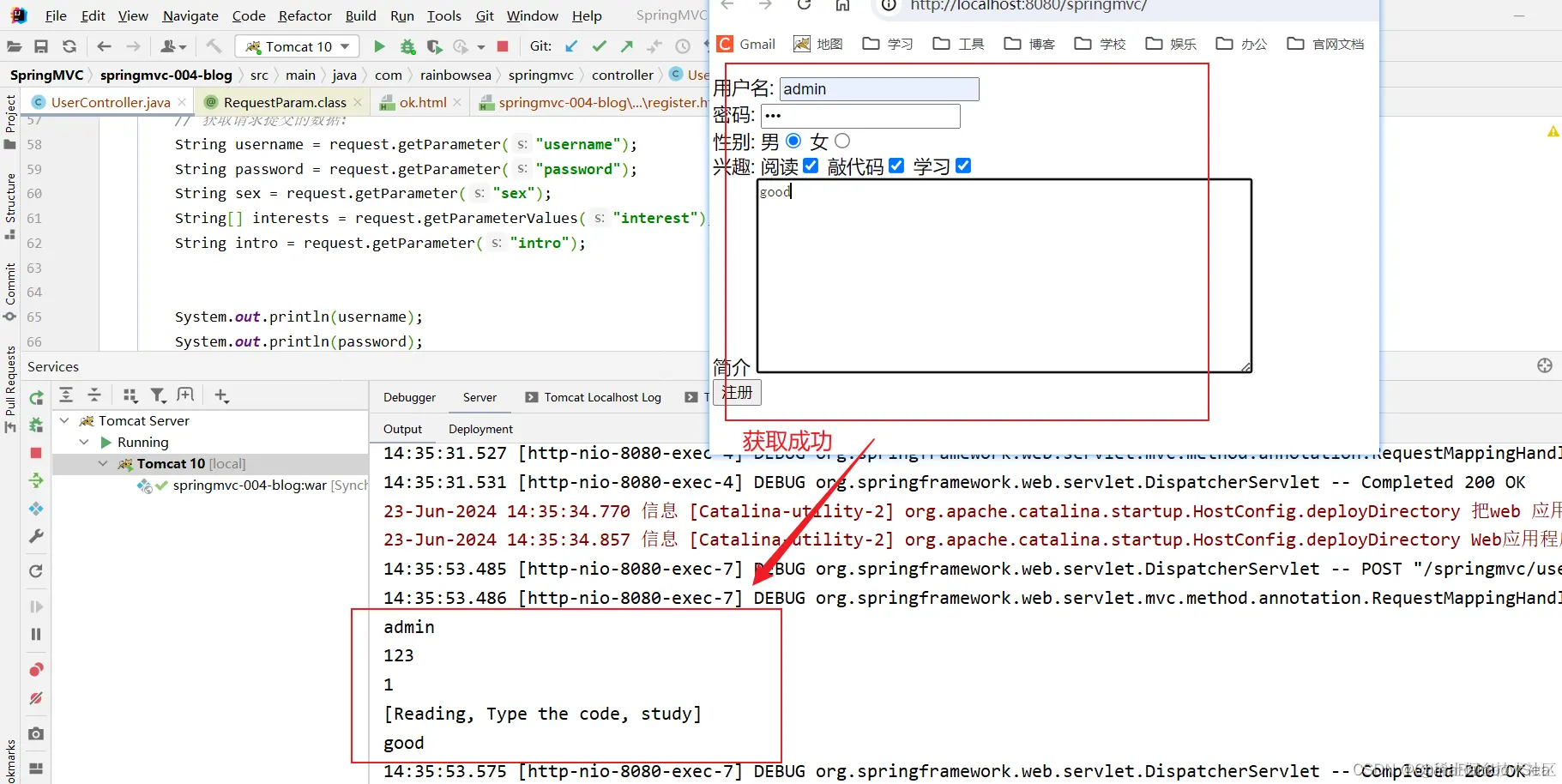The width and height of the screenshot is (1562, 784).
Task: Click Services panel options crosshair icon
Action: pyautogui.click(x=1545, y=365)
